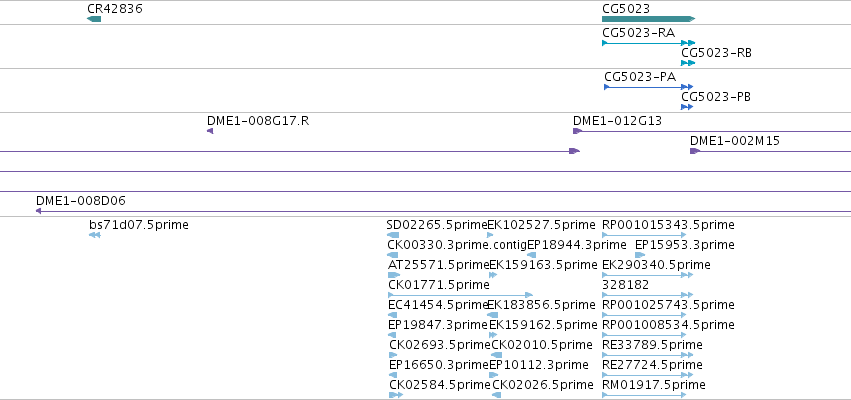Click the CG5023 gene bar
This screenshot has height=400, width=851.
click(649, 19)
